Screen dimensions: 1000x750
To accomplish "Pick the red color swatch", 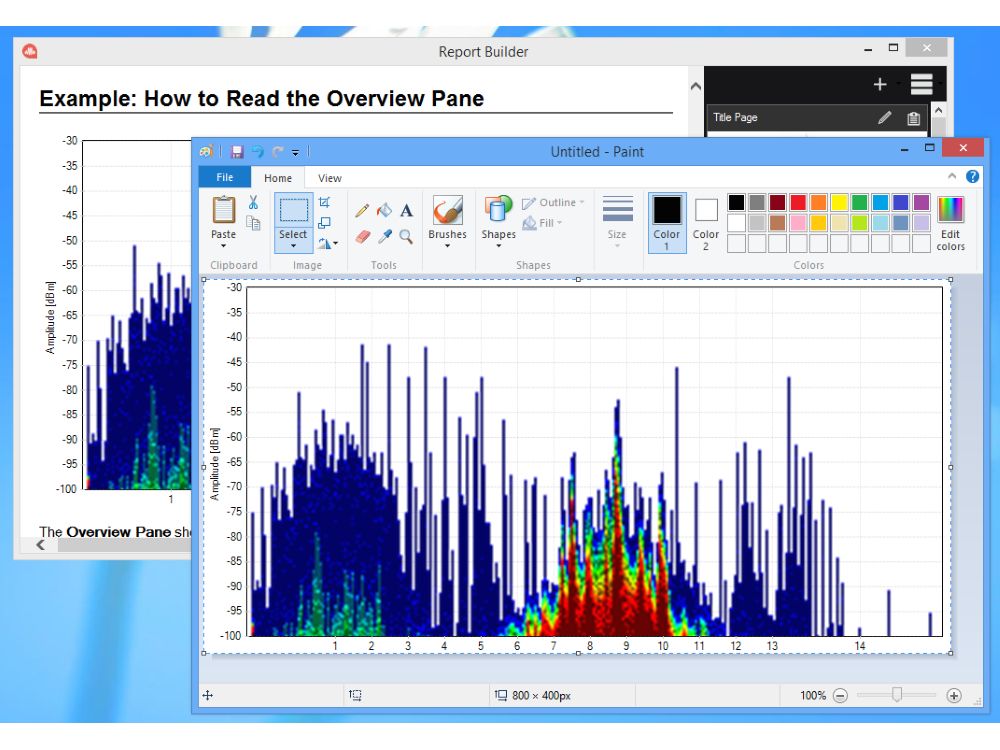I will pyautogui.click(x=798, y=202).
